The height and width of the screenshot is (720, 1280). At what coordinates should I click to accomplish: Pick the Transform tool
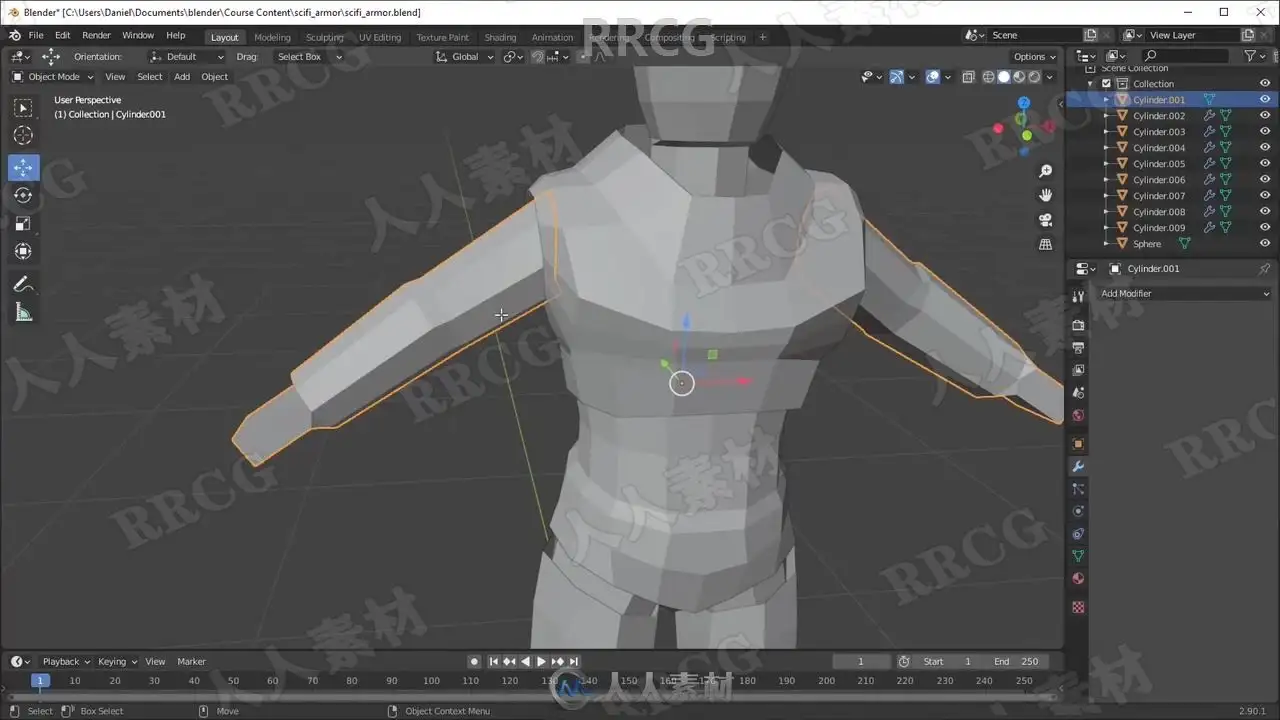[23, 251]
